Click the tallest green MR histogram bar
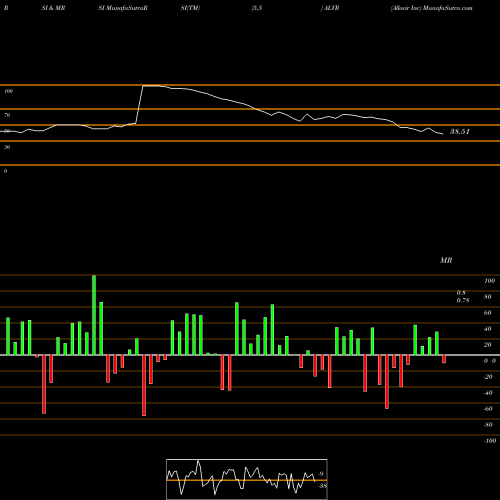The height and width of the screenshot is (500, 500). (x=94, y=315)
